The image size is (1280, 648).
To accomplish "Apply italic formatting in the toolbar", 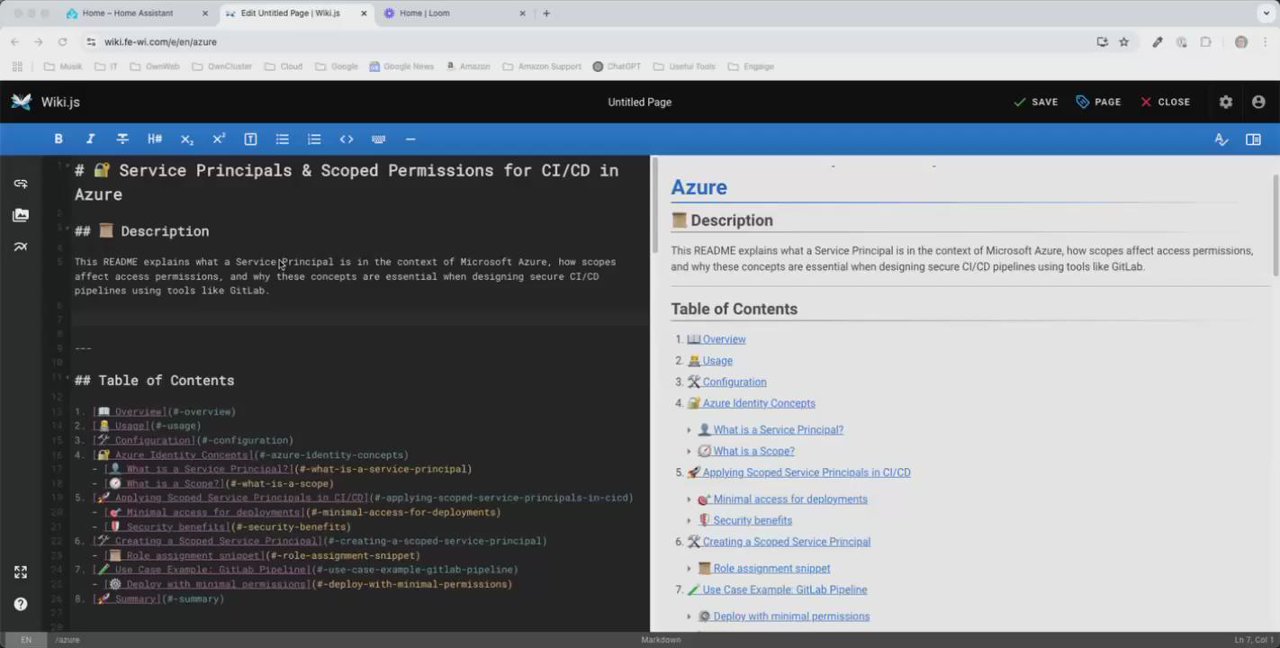I will click(x=90, y=139).
